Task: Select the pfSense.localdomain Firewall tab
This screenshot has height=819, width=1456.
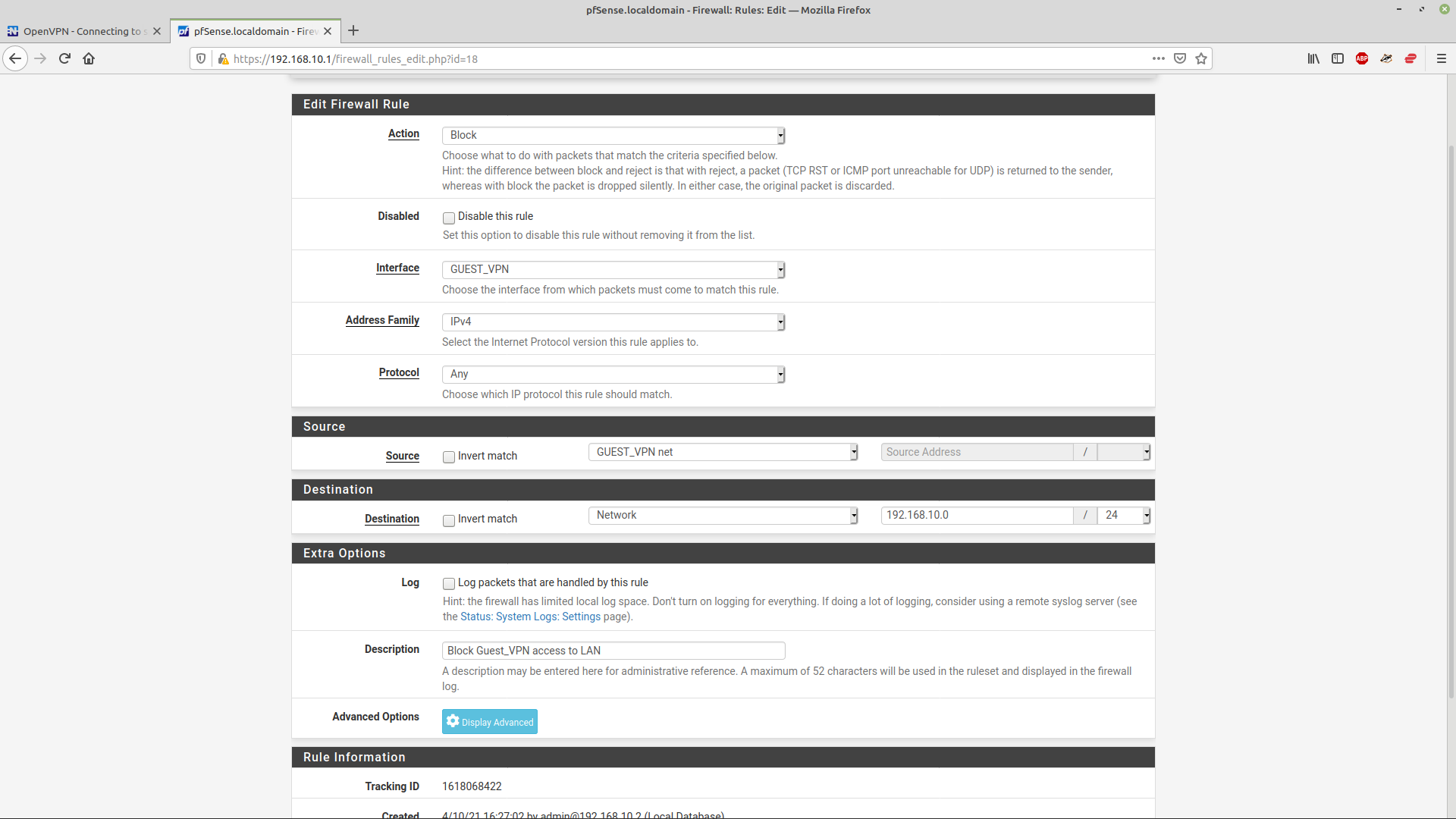Action: click(256, 31)
